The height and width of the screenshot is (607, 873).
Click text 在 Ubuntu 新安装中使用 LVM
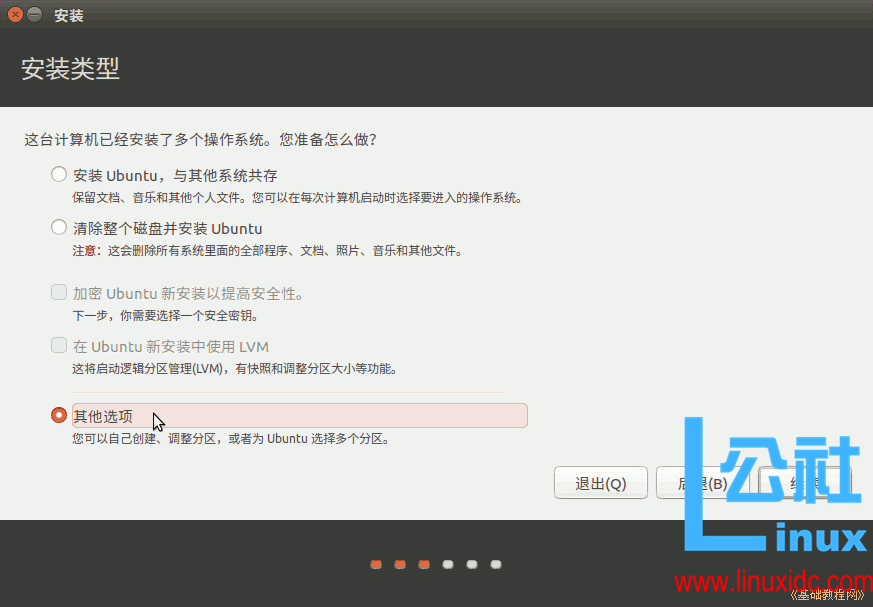[x=171, y=346]
